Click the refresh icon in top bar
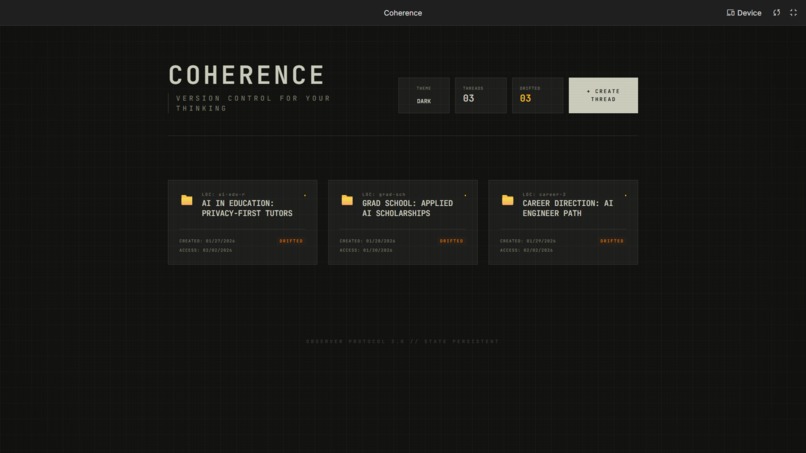Image resolution: width=806 pixels, height=453 pixels. 777,13
